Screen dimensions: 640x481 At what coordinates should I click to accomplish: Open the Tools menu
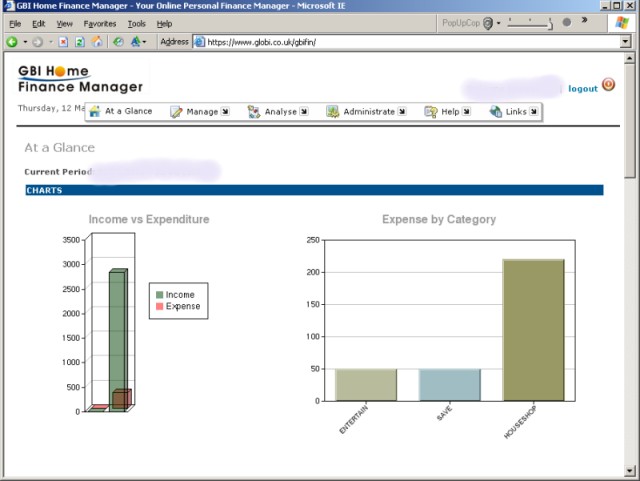pyautogui.click(x=136, y=23)
